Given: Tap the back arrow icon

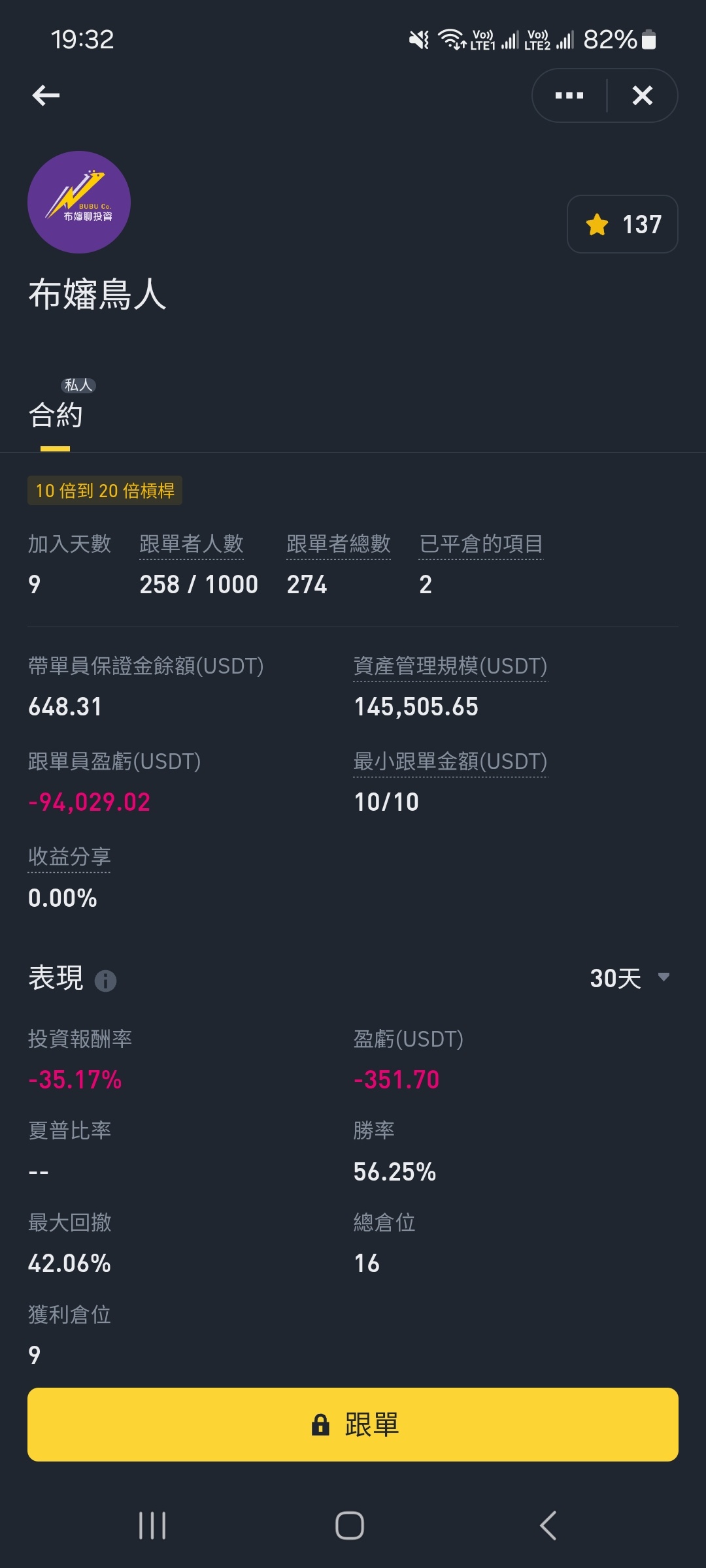Looking at the screenshot, I should [46, 95].
